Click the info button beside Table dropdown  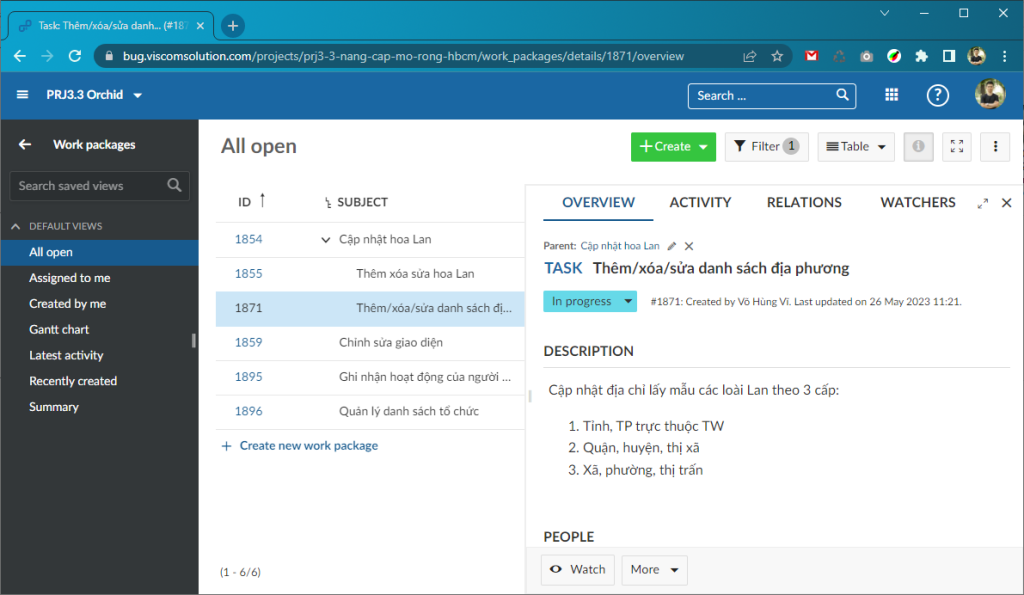(918, 146)
